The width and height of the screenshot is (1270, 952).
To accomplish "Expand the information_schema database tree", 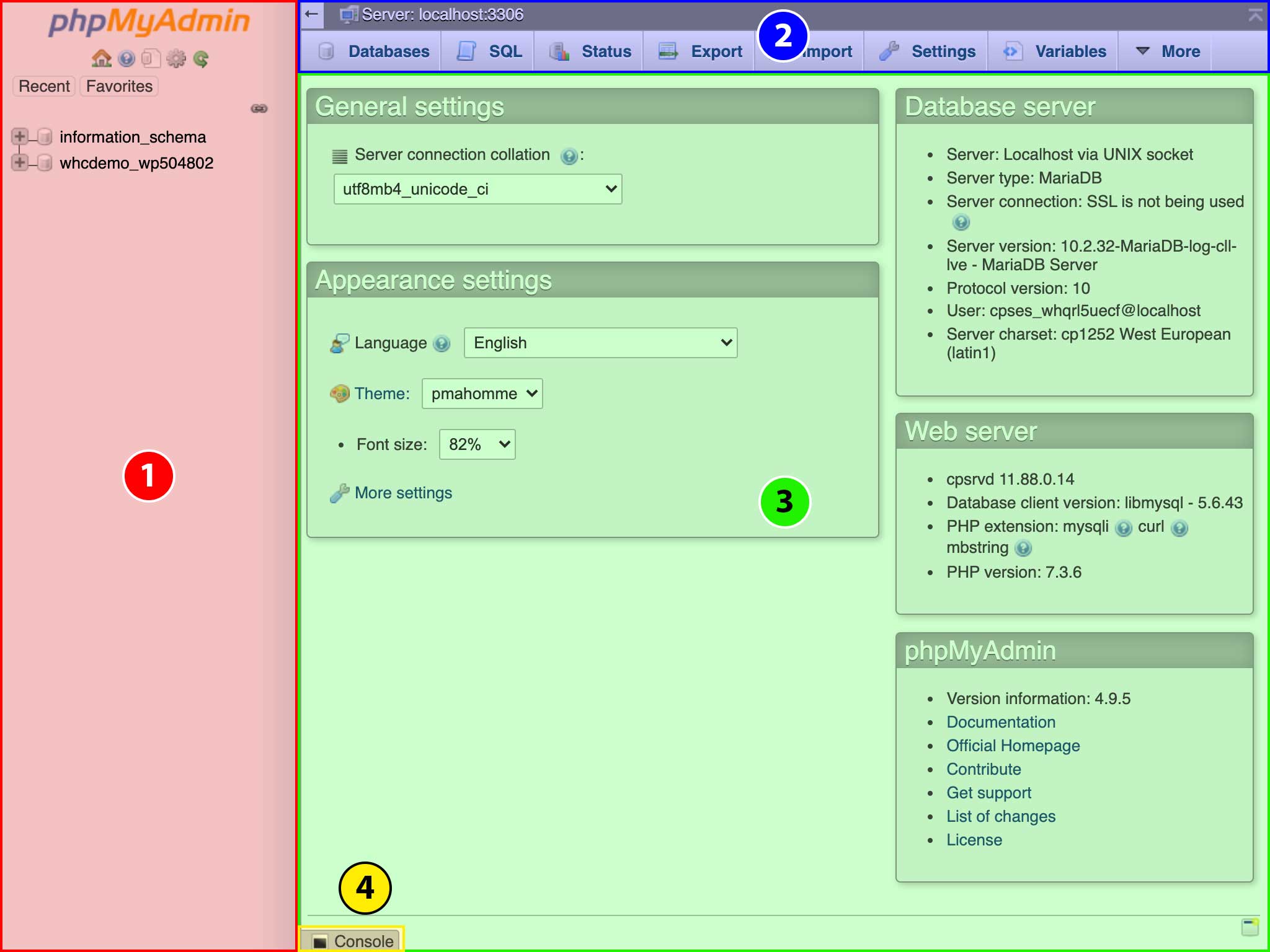I will 19,136.
